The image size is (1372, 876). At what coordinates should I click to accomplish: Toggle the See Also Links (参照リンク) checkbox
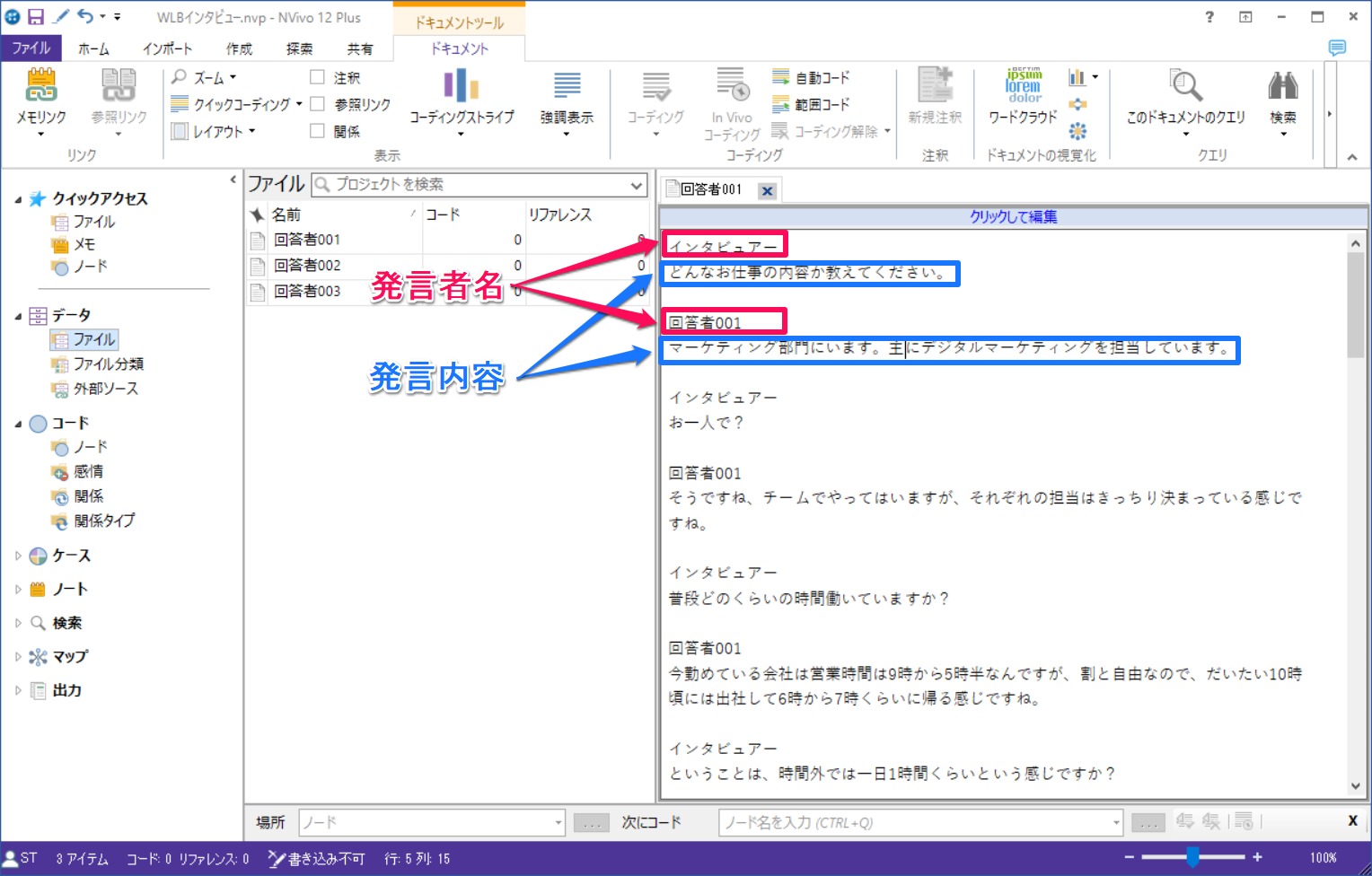[317, 104]
